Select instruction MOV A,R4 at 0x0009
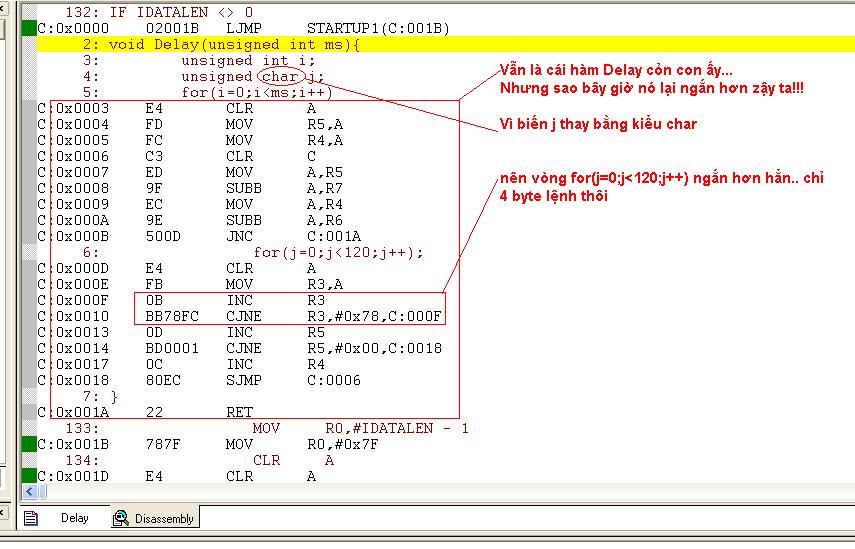The height and width of the screenshot is (549, 855). (x=190, y=204)
